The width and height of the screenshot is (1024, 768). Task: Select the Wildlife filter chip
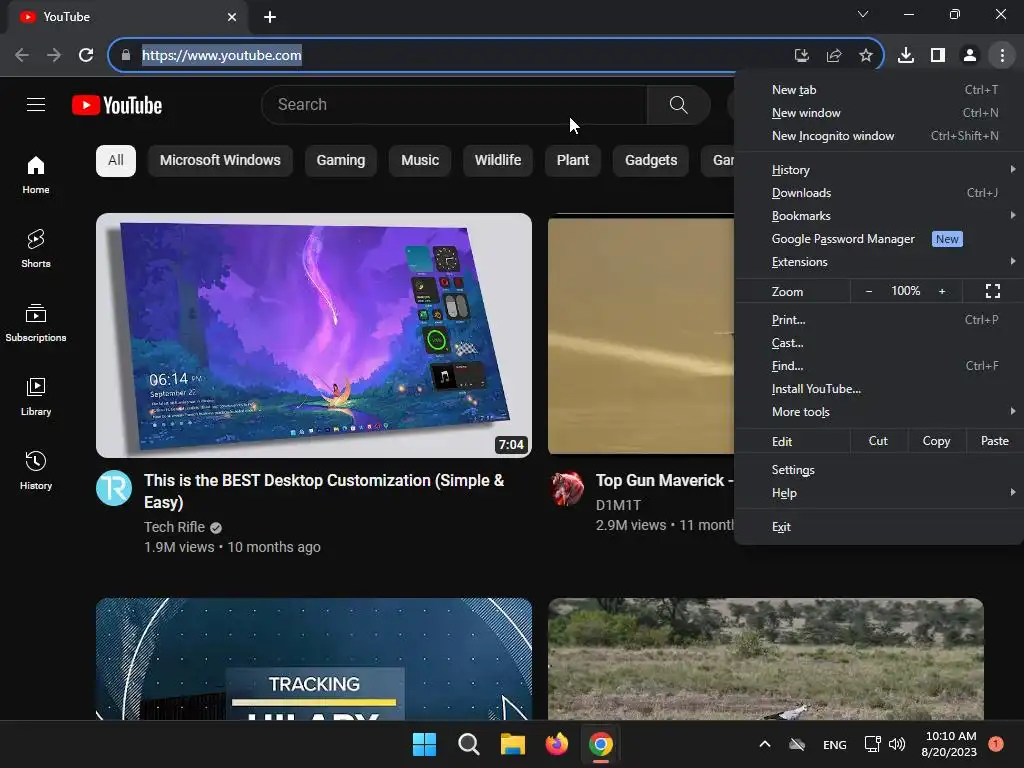(x=498, y=161)
